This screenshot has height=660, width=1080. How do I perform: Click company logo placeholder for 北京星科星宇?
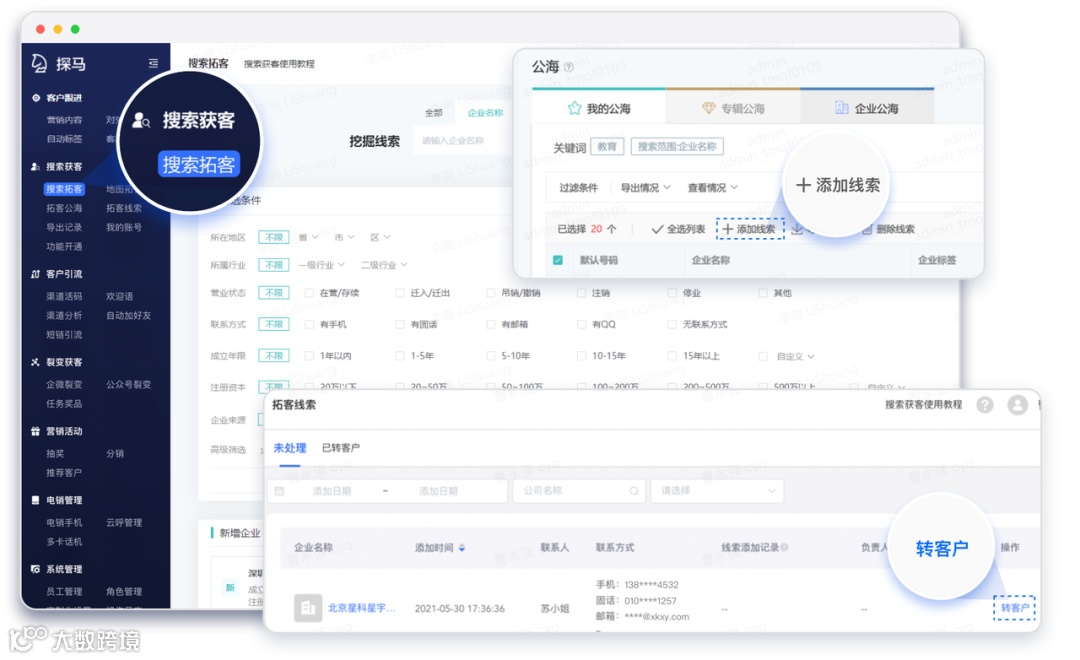[308, 608]
